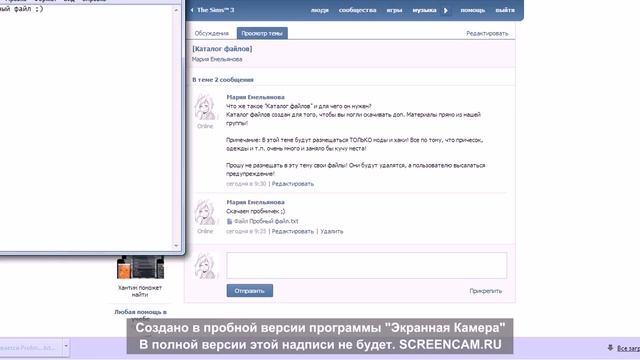
Task: Edit the first message via Редактировать
Action: [x=293, y=184]
